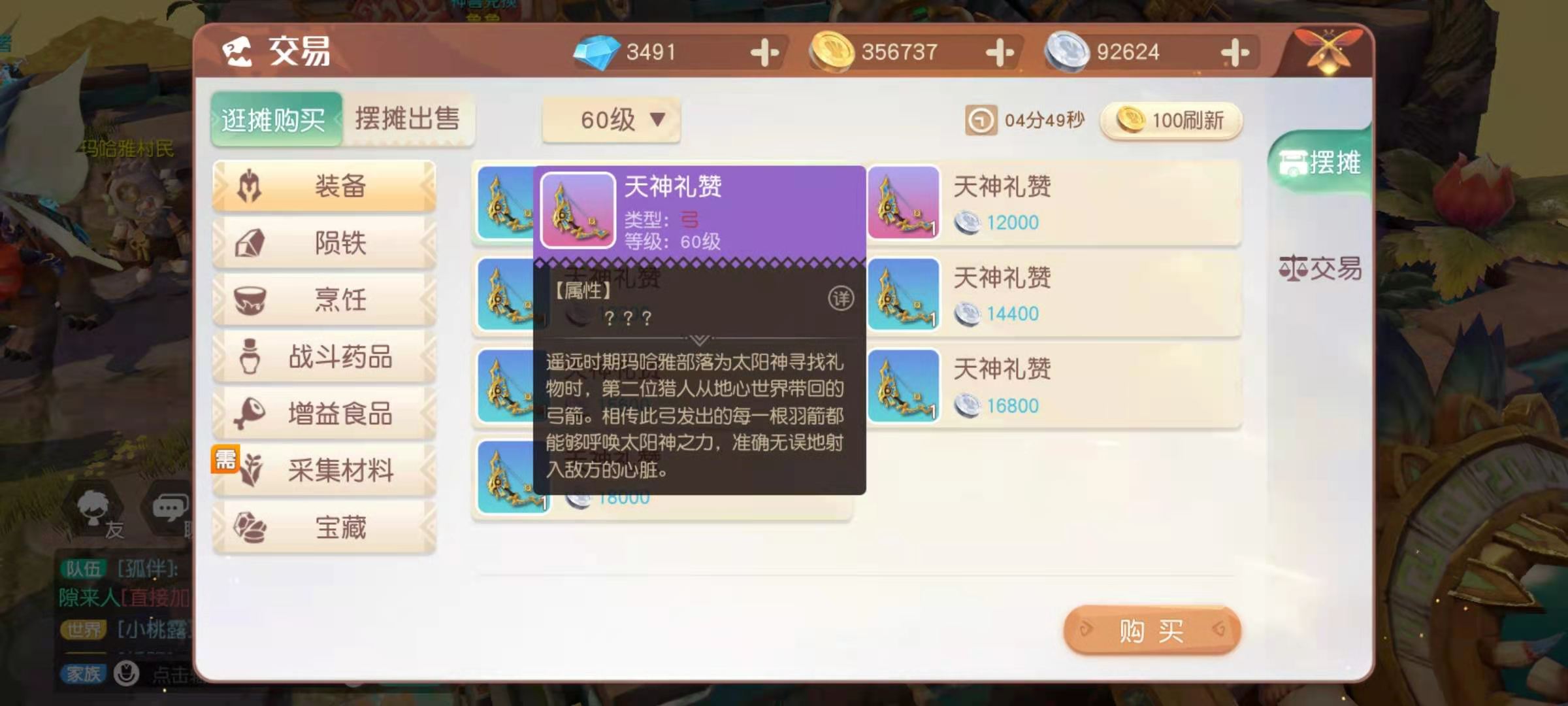Select the 12000 silver 天神礼赞 bow thumbnail
This screenshot has height=706, width=1568.
(904, 202)
